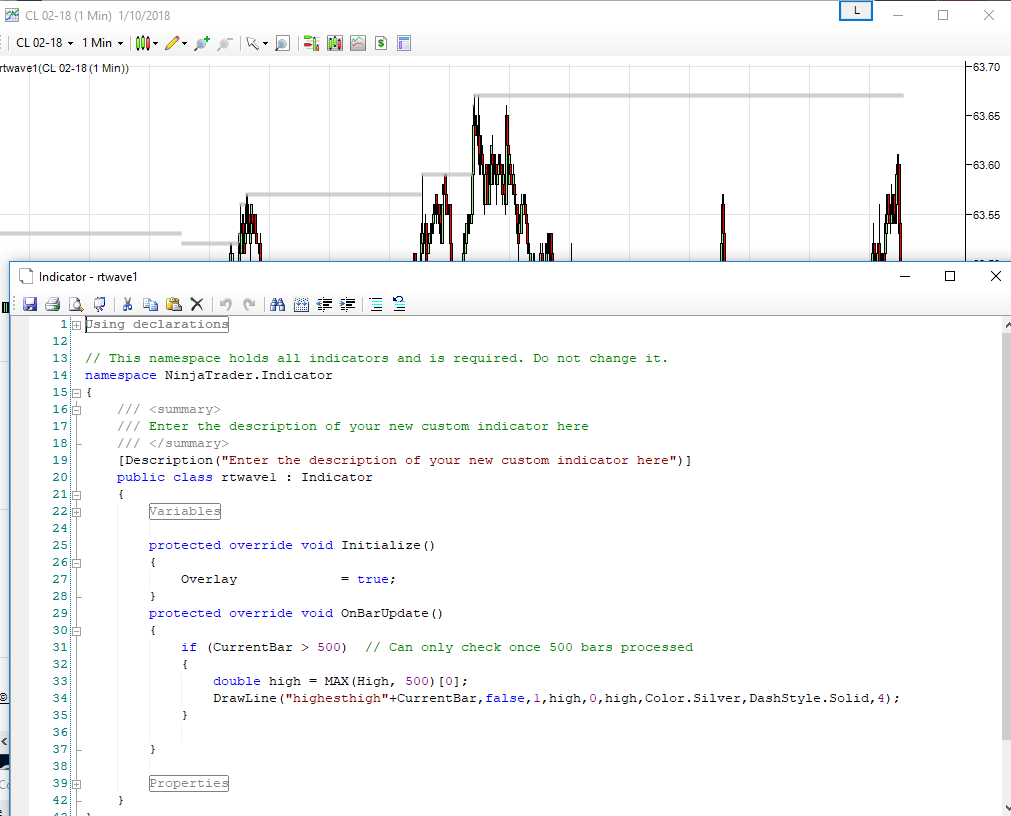Click the document icon in Indicator title bar

pyautogui.click(x=26, y=277)
